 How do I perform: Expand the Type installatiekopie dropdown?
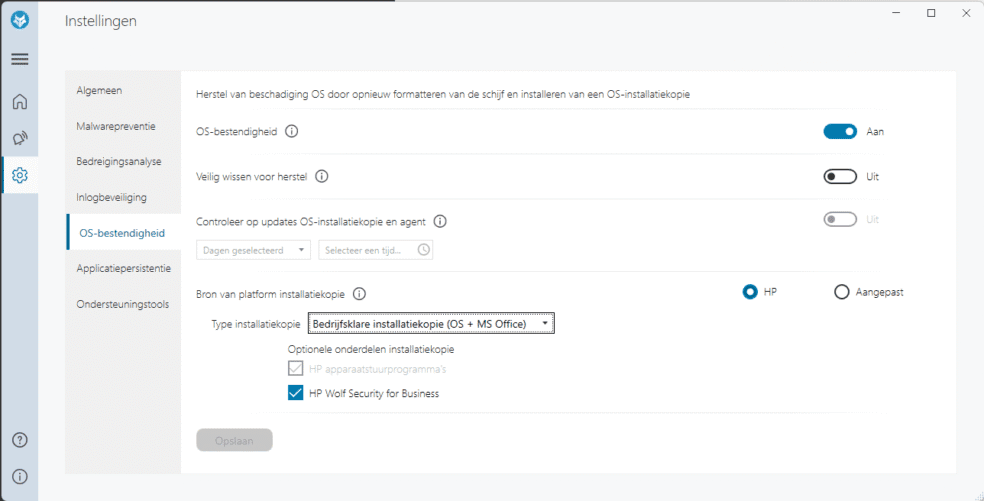pyautogui.click(x=431, y=323)
